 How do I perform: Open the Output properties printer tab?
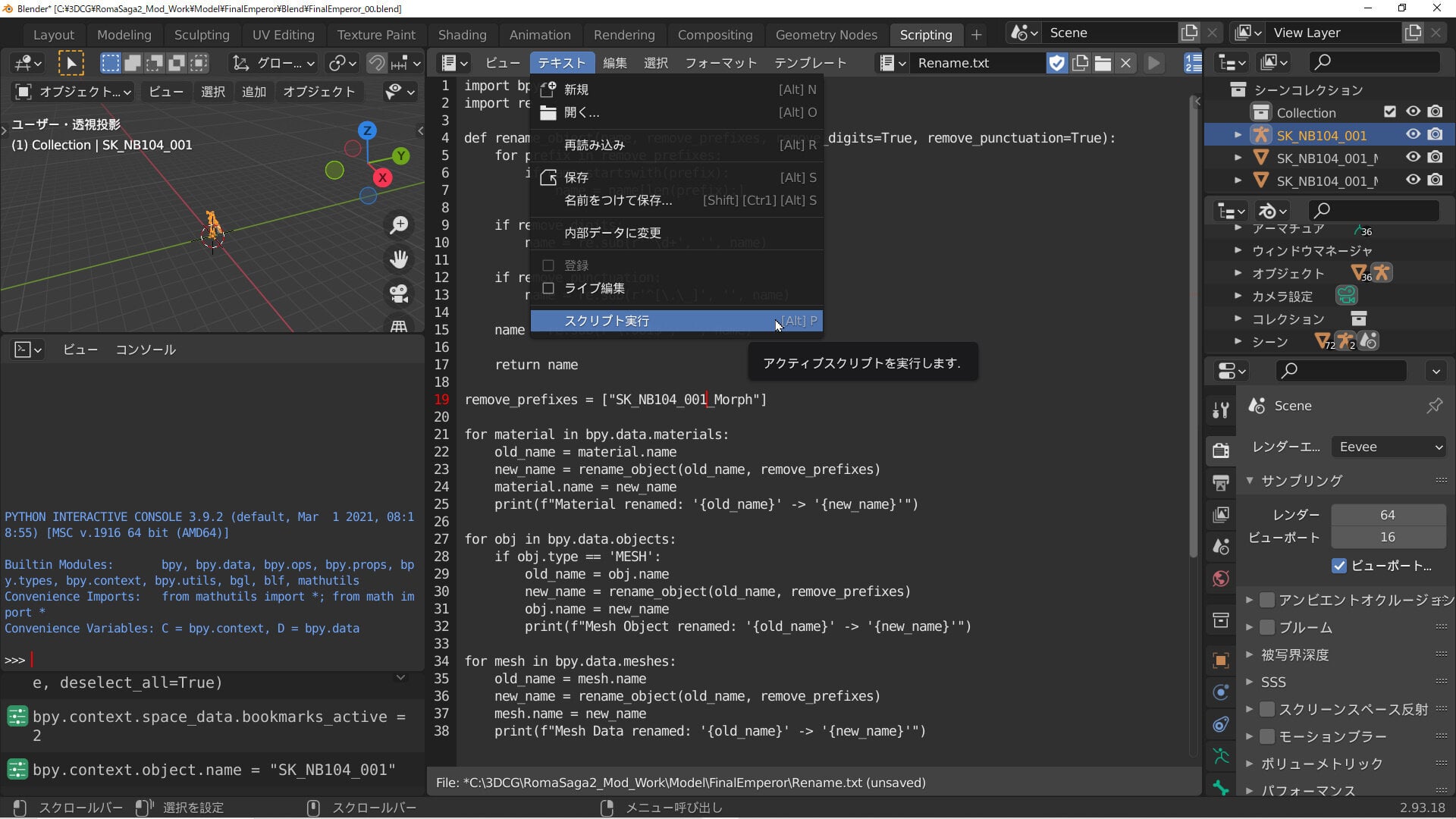[x=1220, y=482]
